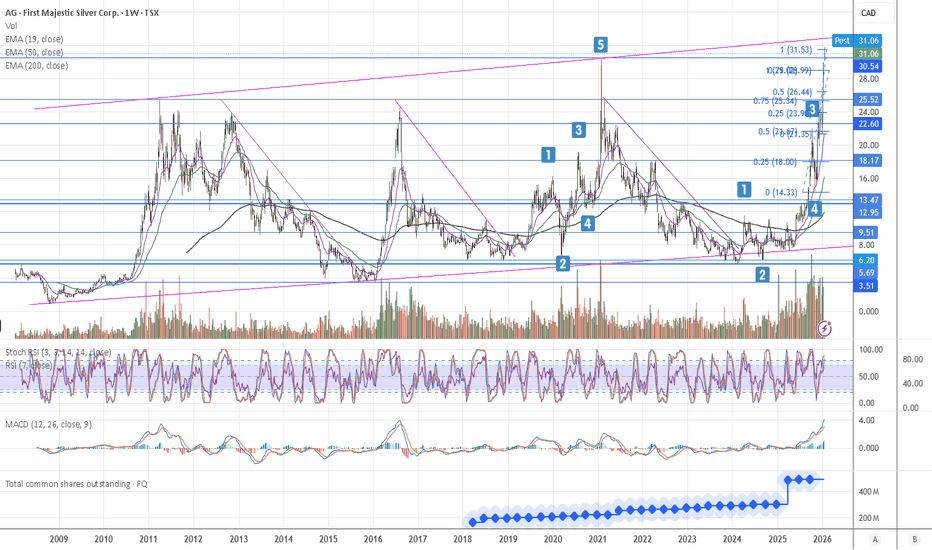Select the wave 5 label marker
932x550 pixels.
pos(600,44)
